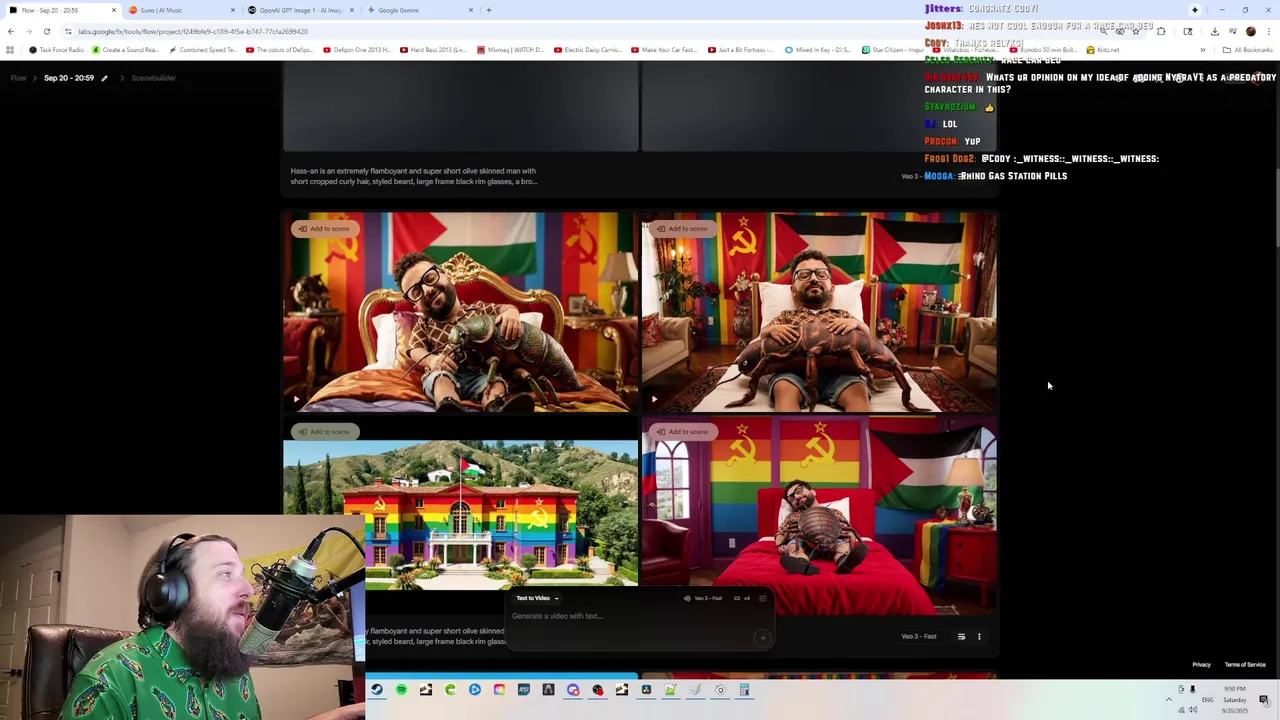
Task: Add the rainbow mansion video to scene
Action: 323,432
